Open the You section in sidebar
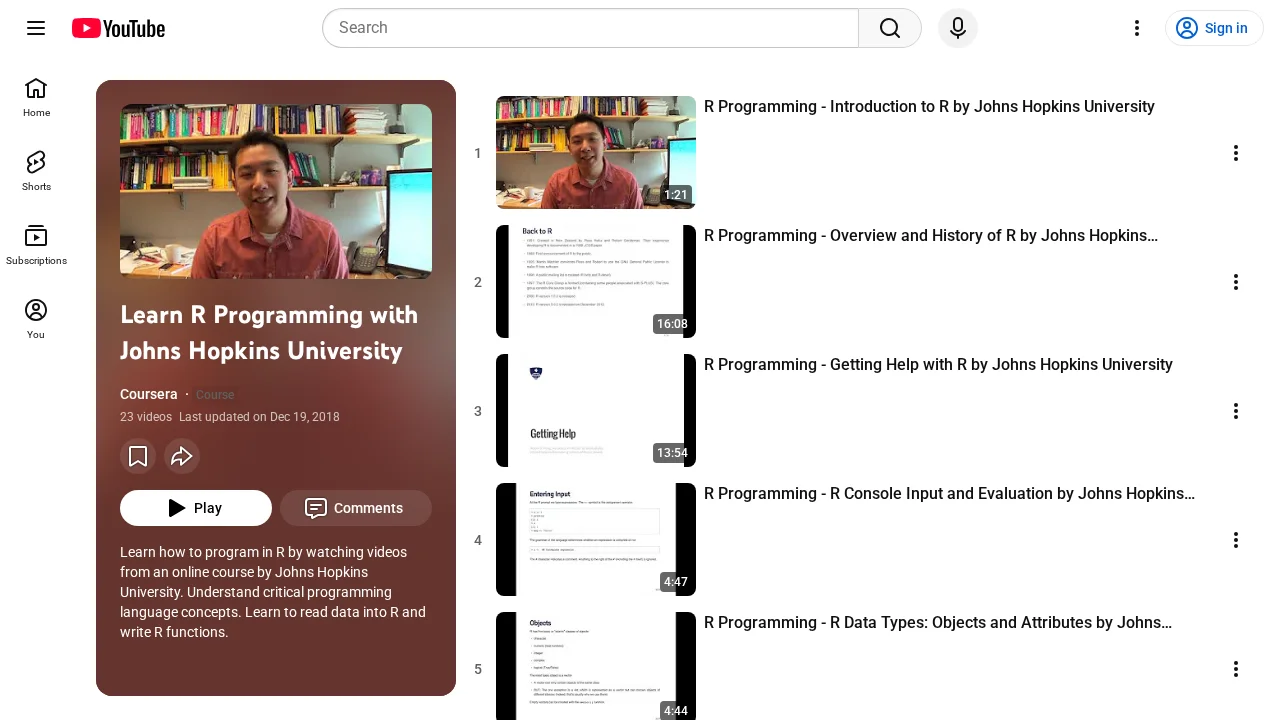 (36, 319)
